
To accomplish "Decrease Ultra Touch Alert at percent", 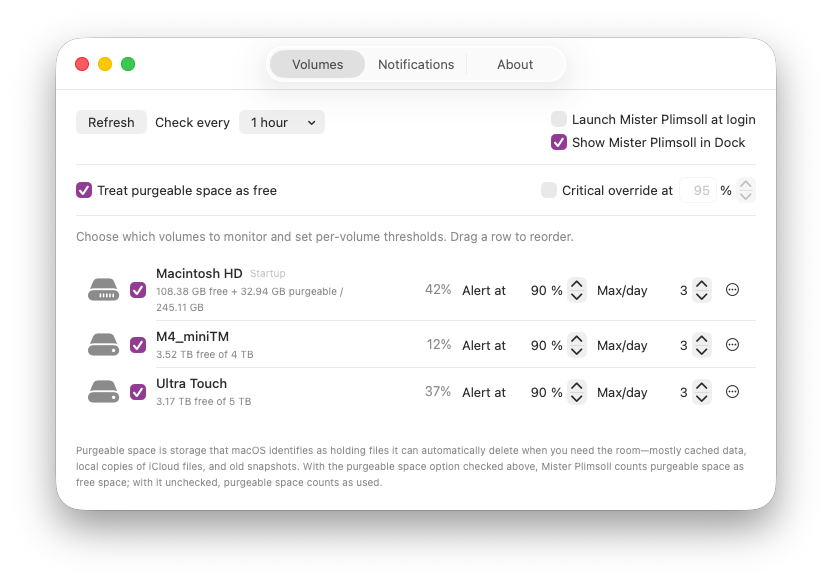I will (x=577, y=398).
